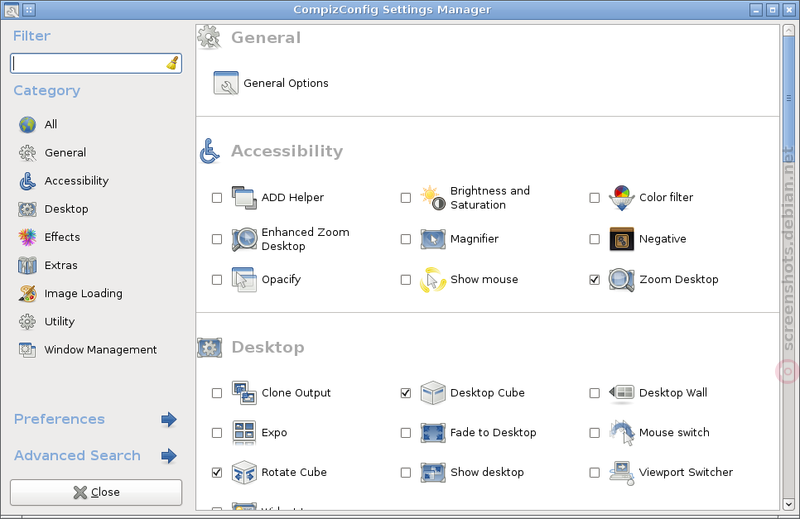Screen dimensions: 800x519
Task: Open the Rotate Cube plugin icon
Action: click(x=244, y=472)
